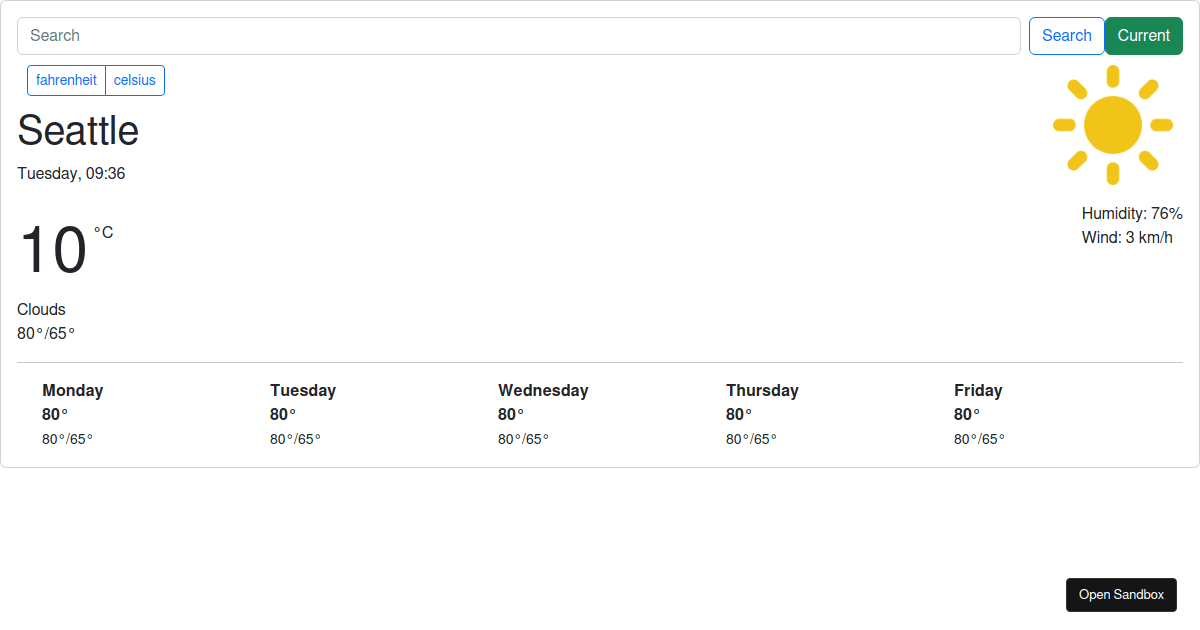Click the 80°/65° high-low range under Clouds

click(x=46, y=333)
